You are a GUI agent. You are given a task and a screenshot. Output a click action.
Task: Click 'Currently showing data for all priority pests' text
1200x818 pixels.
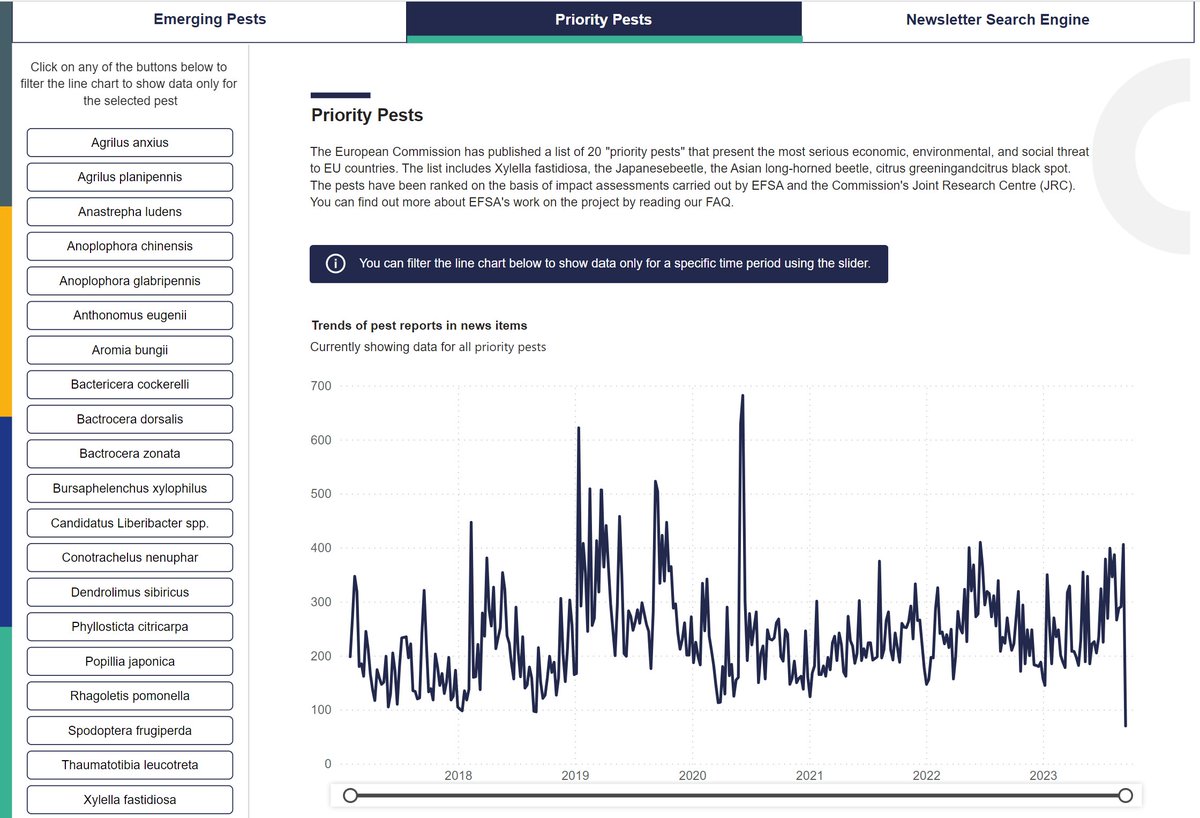428,347
